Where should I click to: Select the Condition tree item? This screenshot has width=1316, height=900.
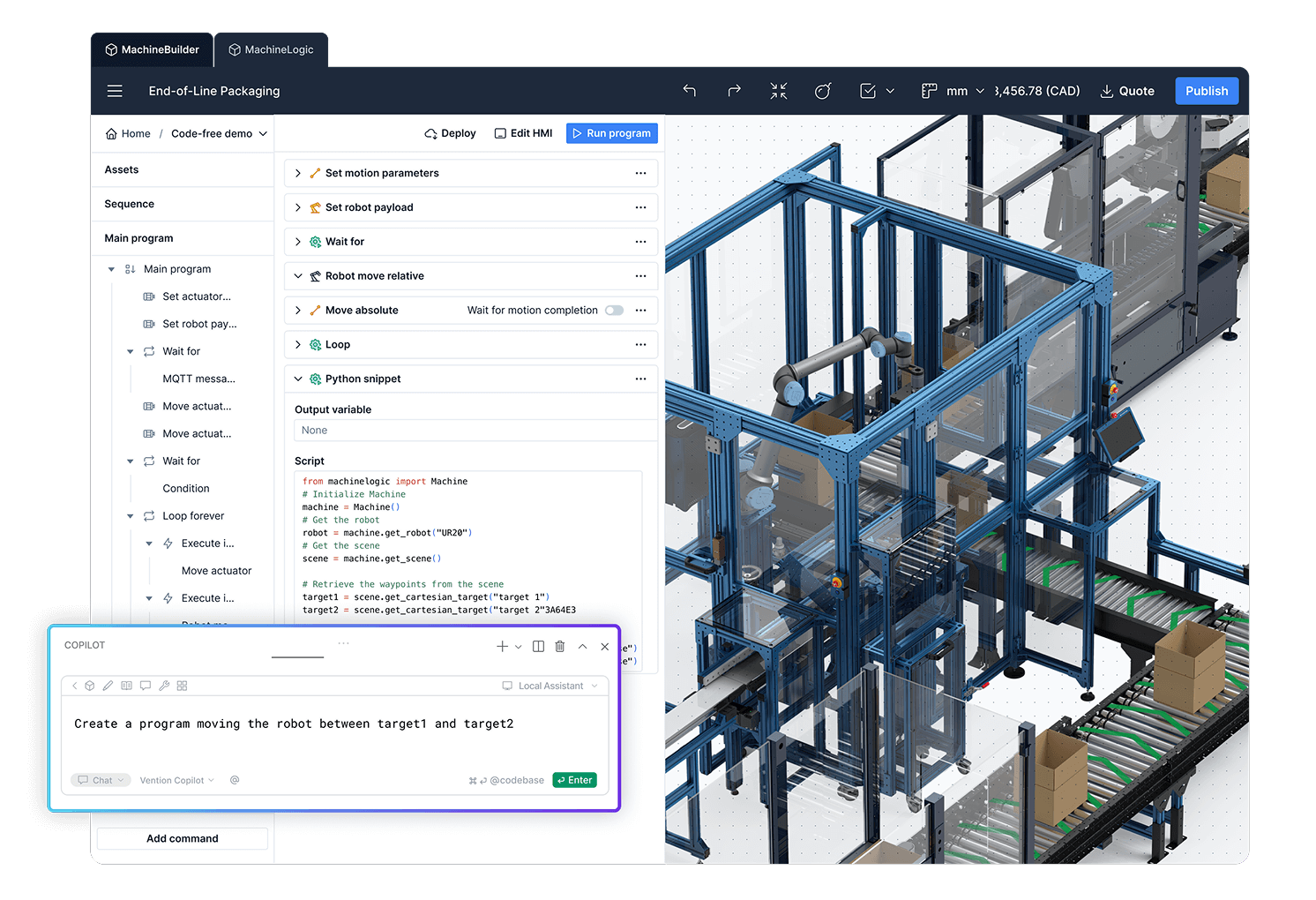[x=186, y=489]
